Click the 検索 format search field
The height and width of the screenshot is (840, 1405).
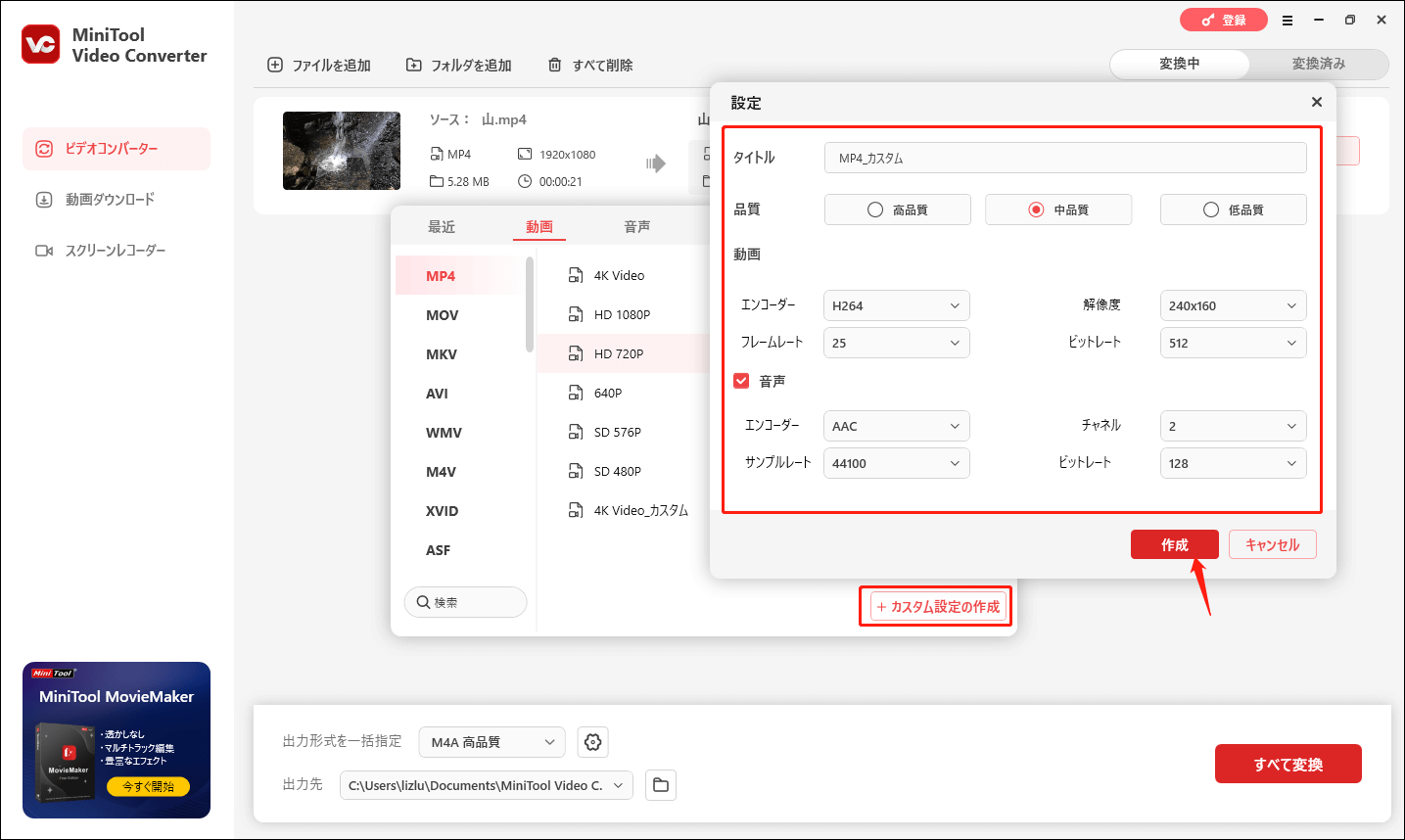(x=466, y=602)
